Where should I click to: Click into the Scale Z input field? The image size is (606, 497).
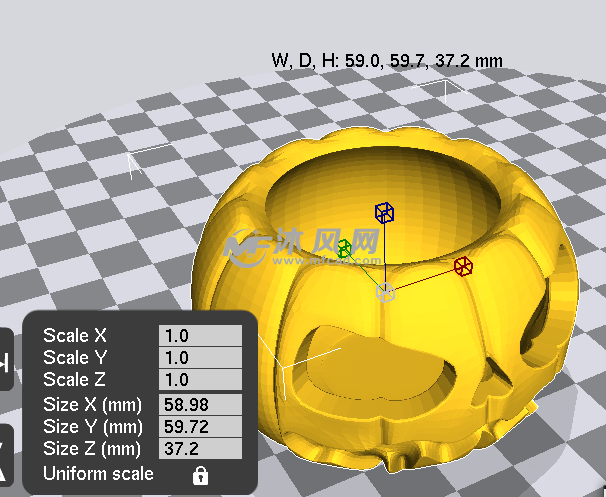click(x=200, y=380)
